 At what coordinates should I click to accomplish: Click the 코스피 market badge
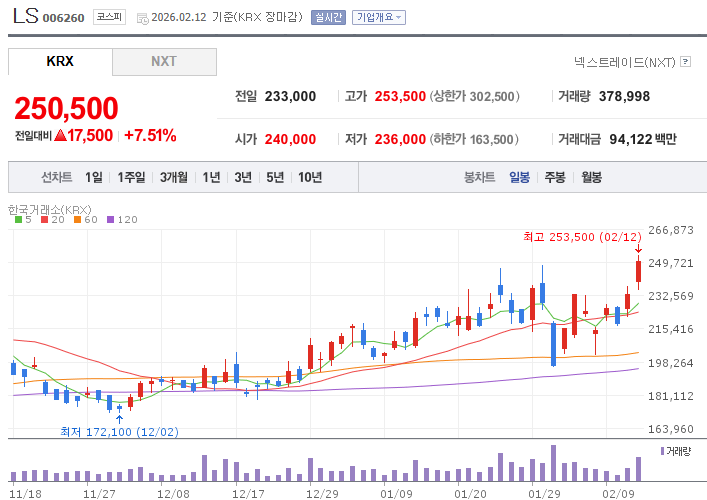109,17
